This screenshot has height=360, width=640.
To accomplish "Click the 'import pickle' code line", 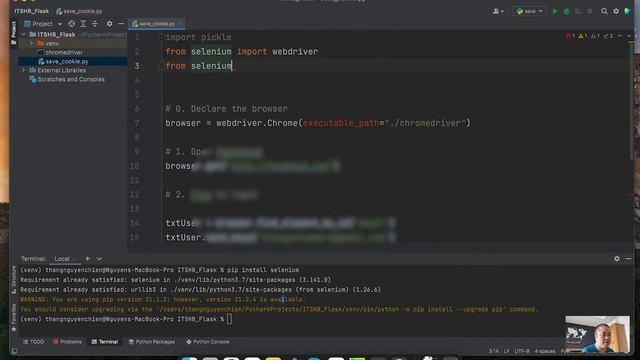I will pos(198,37).
